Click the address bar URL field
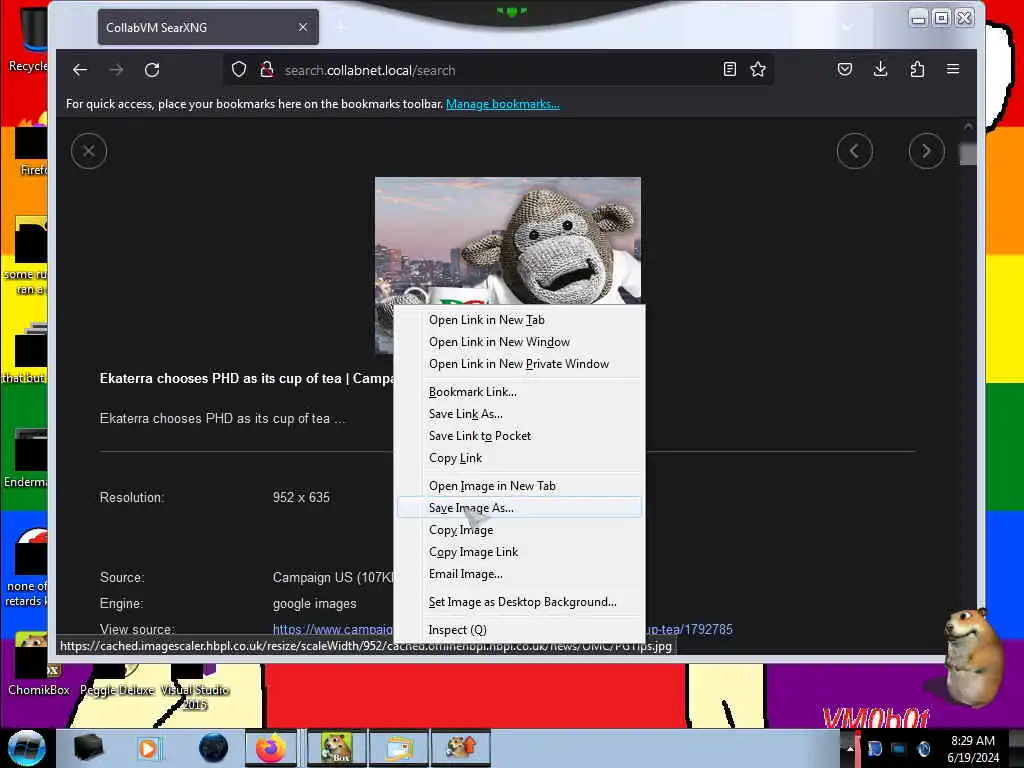 pyautogui.click(x=496, y=70)
